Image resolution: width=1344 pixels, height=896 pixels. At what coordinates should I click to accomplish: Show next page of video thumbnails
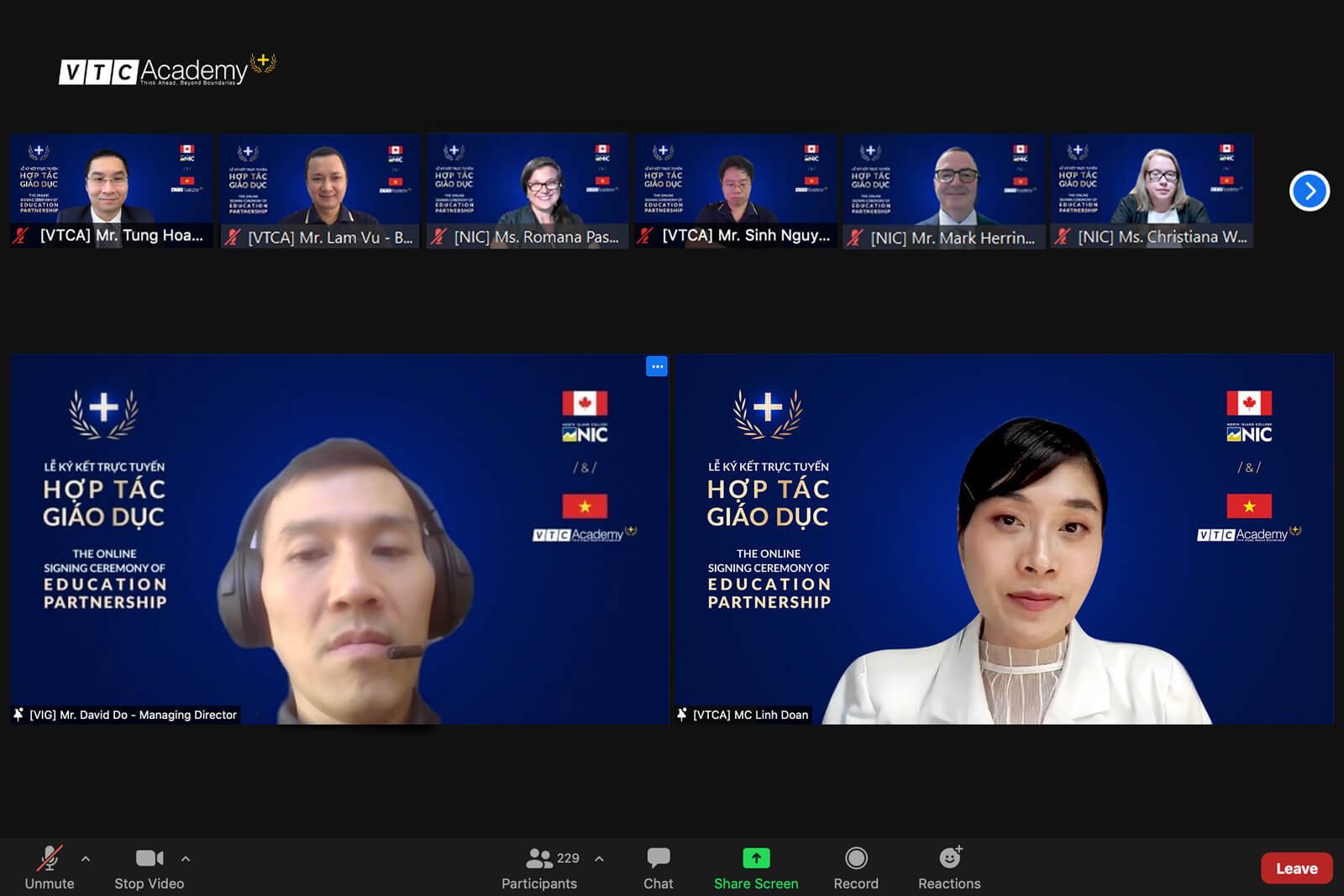1309,191
